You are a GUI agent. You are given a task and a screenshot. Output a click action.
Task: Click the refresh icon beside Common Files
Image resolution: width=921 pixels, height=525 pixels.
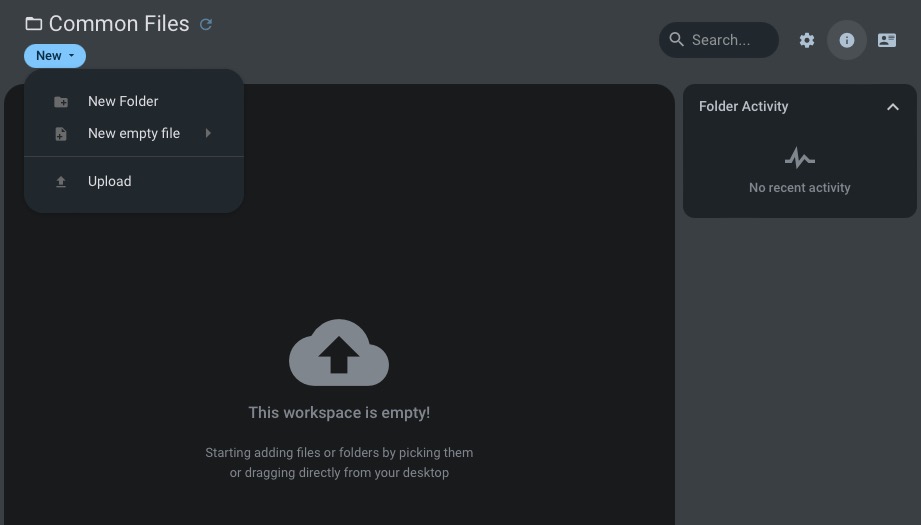coord(206,24)
